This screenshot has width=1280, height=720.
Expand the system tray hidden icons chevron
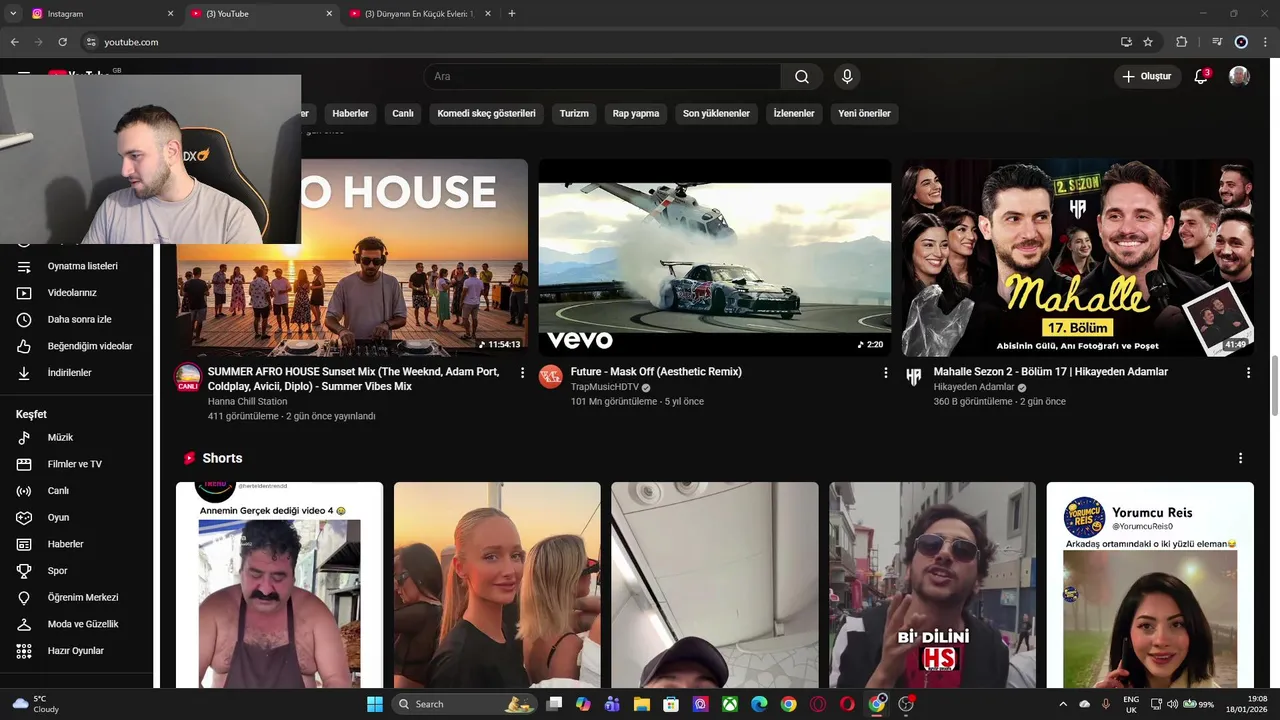pos(1062,704)
